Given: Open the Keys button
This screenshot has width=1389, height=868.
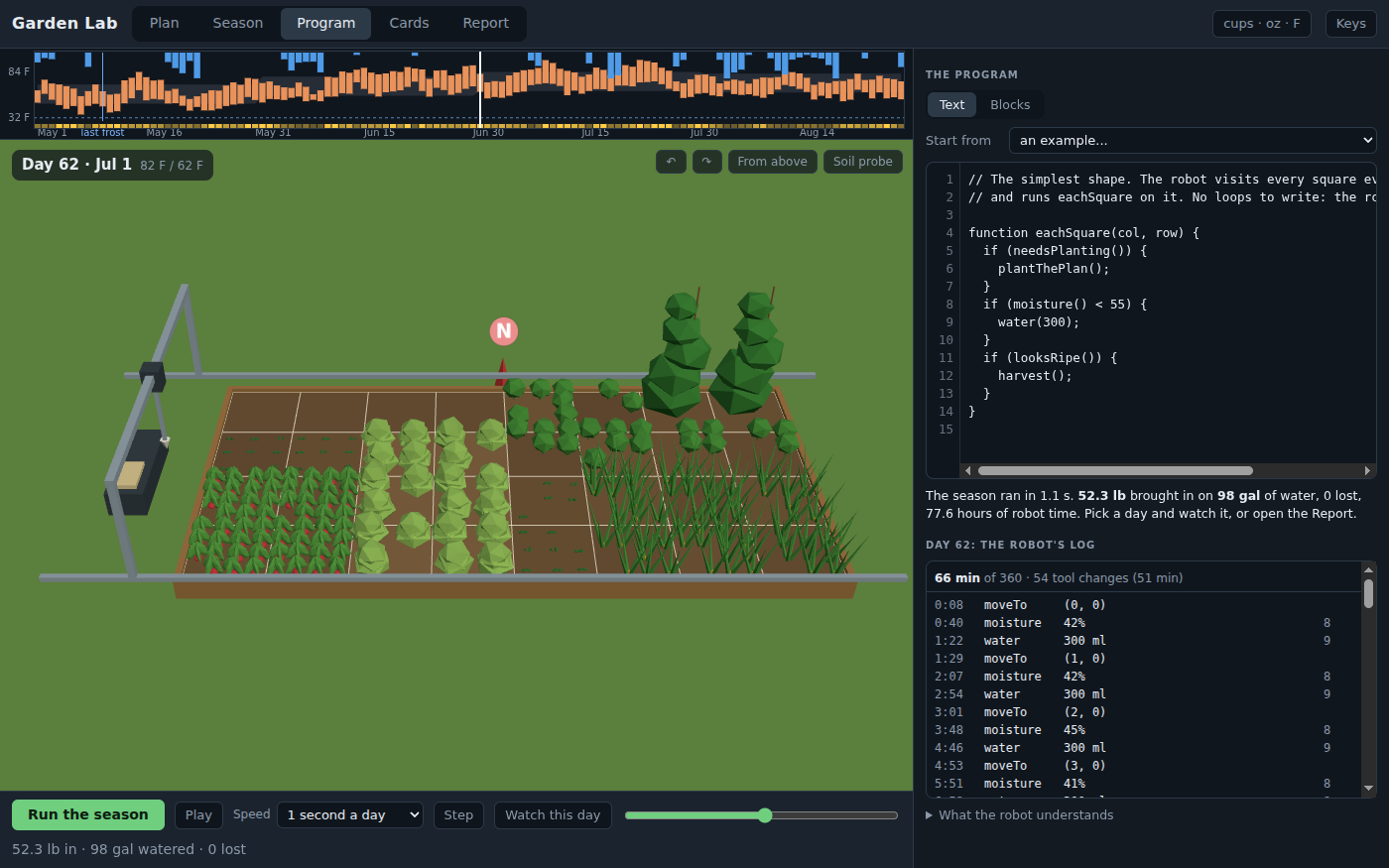Looking at the screenshot, I should pyautogui.click(x=1350, y=23).
